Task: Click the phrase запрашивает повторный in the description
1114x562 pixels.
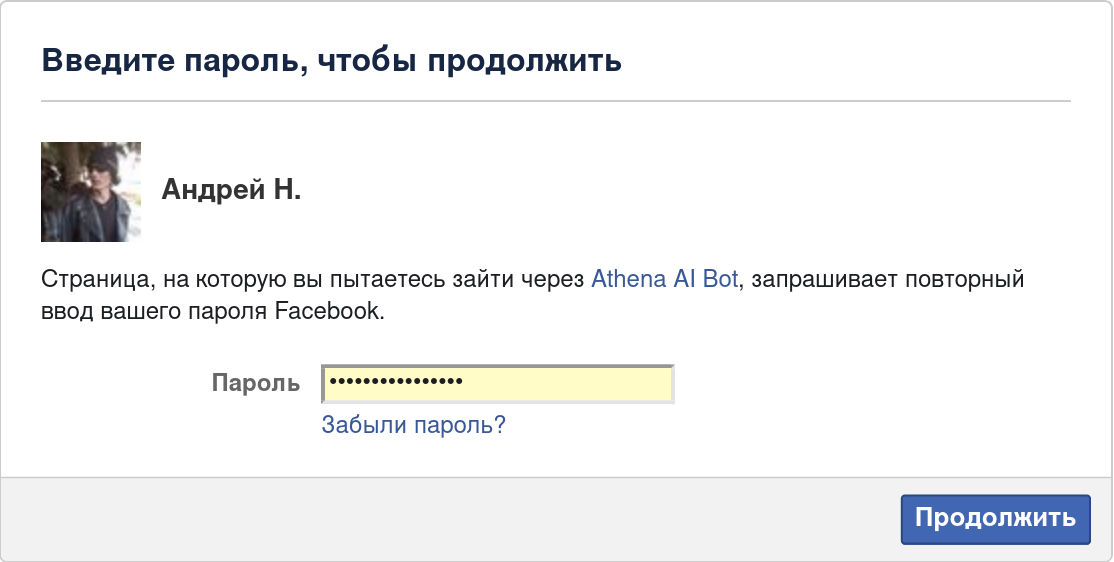Action: pyautogui.click(x=887, y=279)
